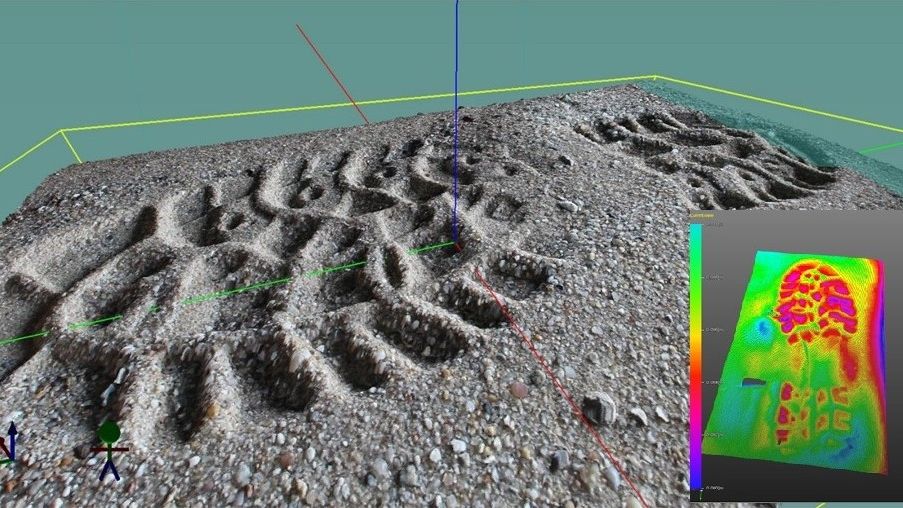
Task: Click the large pale pebble in the foreground
Action: 598,407
